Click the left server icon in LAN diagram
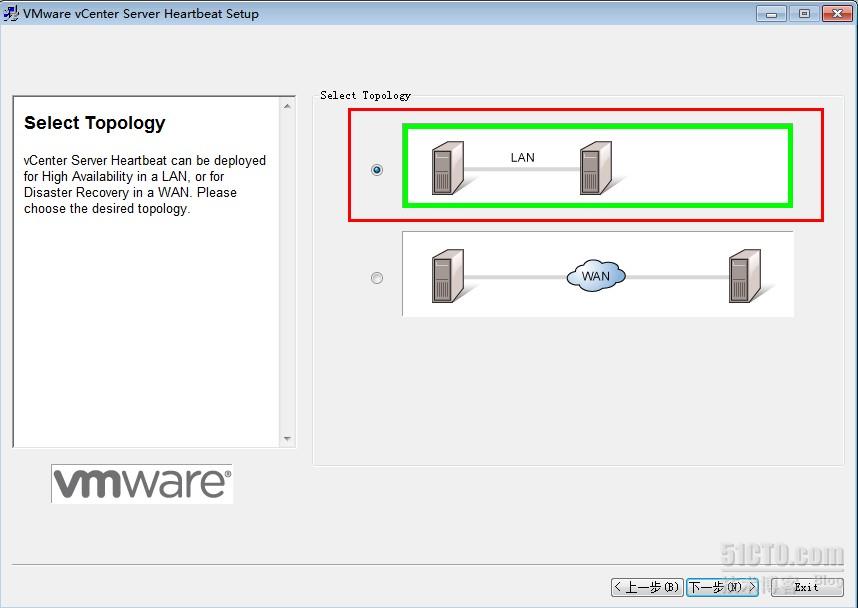Screen dimensions: 858x608 [x=449, y=168]
